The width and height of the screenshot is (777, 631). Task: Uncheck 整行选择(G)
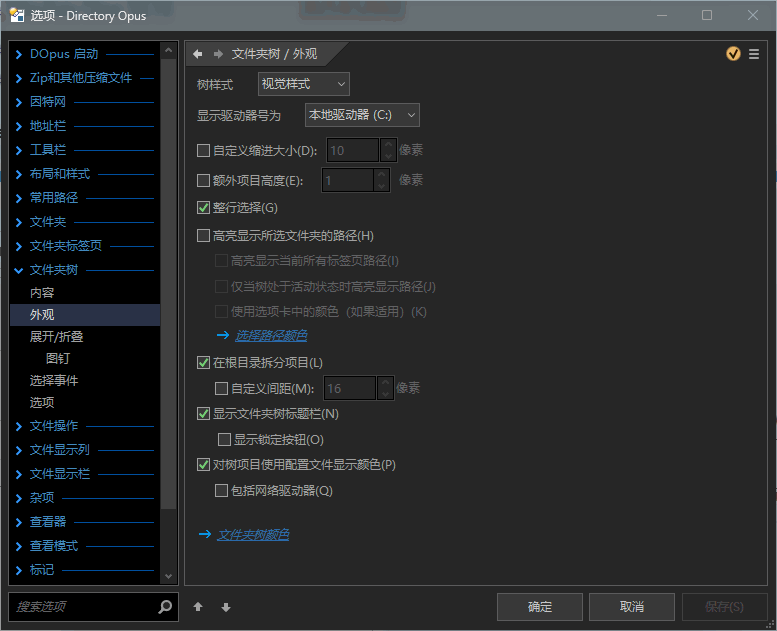pyautogui.click(x=203, y=207)
